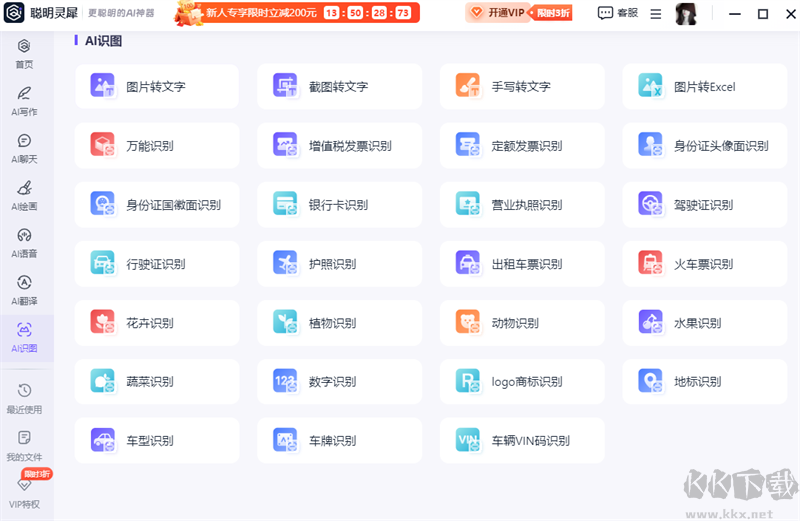Click the 图片转文字 icon
Viewport: 800px width, 521px height.
[x=103, y=86]
